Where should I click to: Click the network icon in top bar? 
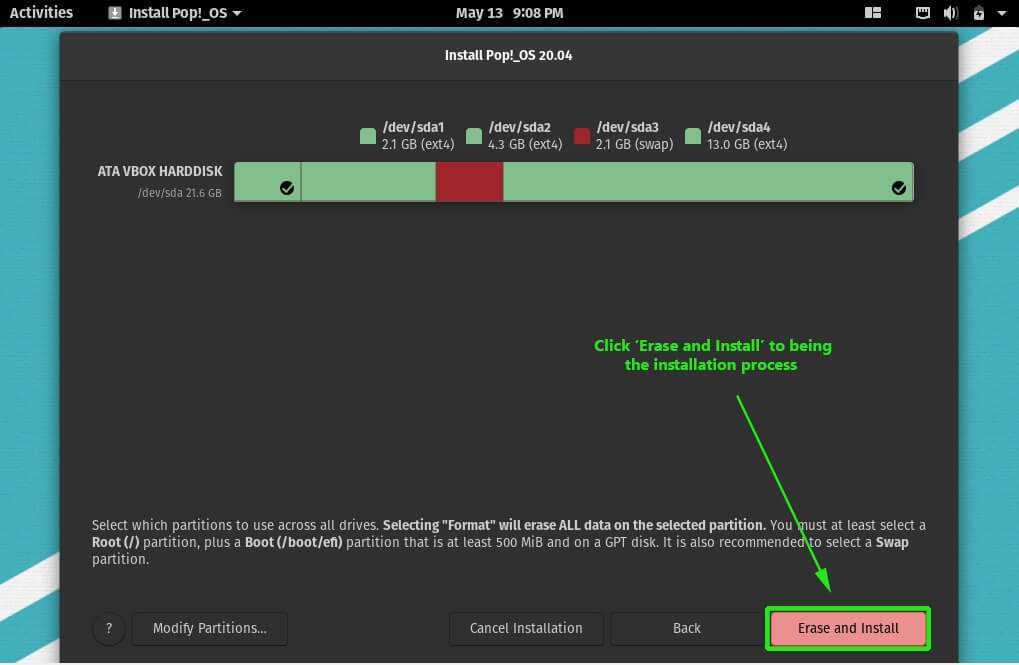[923, 12]
